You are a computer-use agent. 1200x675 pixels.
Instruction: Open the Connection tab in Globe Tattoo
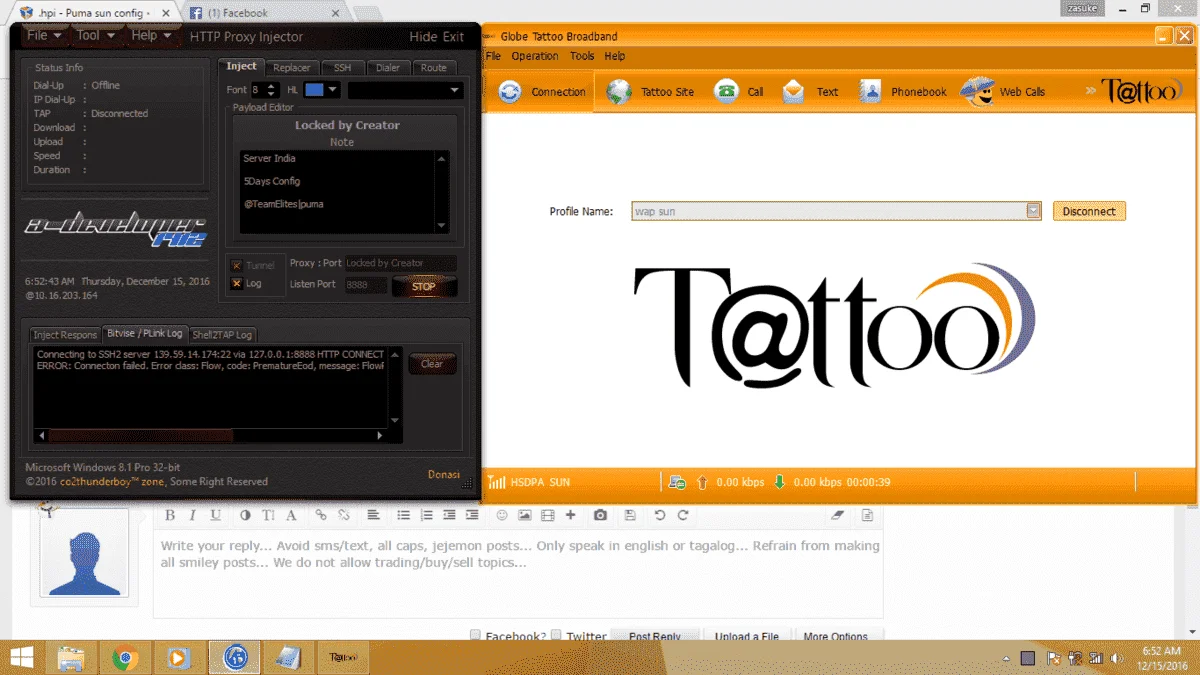[542, 92]
